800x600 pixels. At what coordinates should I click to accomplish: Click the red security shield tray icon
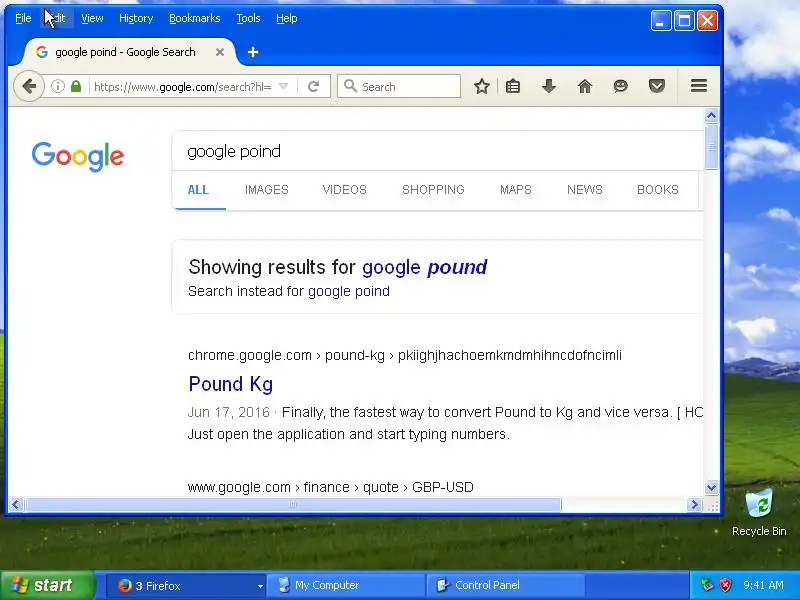[726, 585]
